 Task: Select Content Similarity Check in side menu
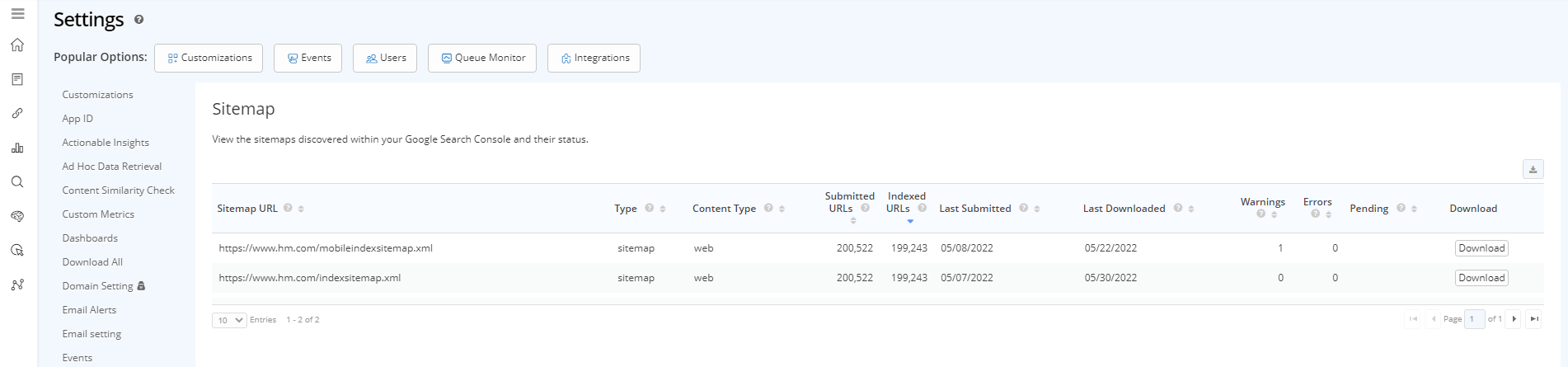(118, 191)
